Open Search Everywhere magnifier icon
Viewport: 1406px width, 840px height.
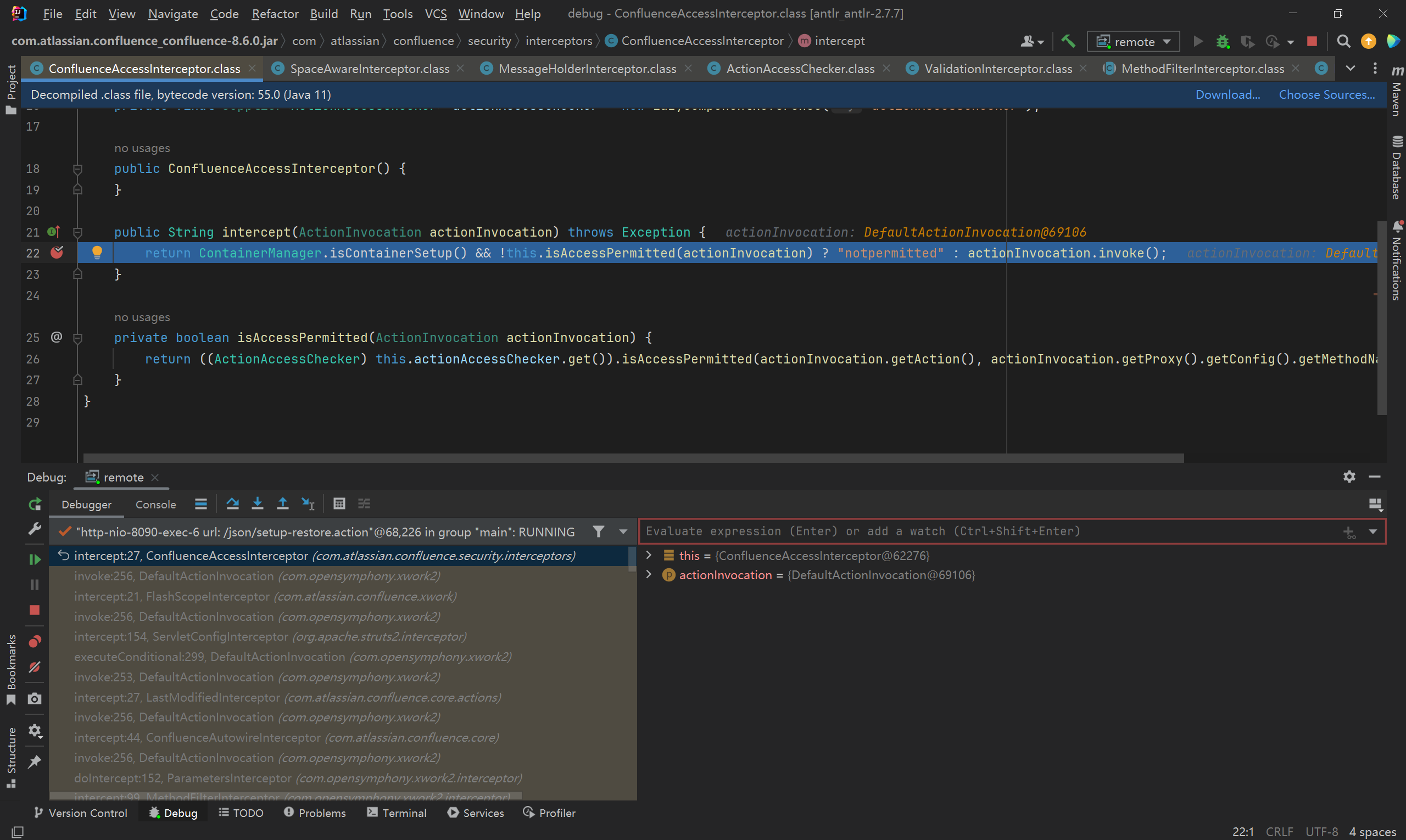point(1343,41)
